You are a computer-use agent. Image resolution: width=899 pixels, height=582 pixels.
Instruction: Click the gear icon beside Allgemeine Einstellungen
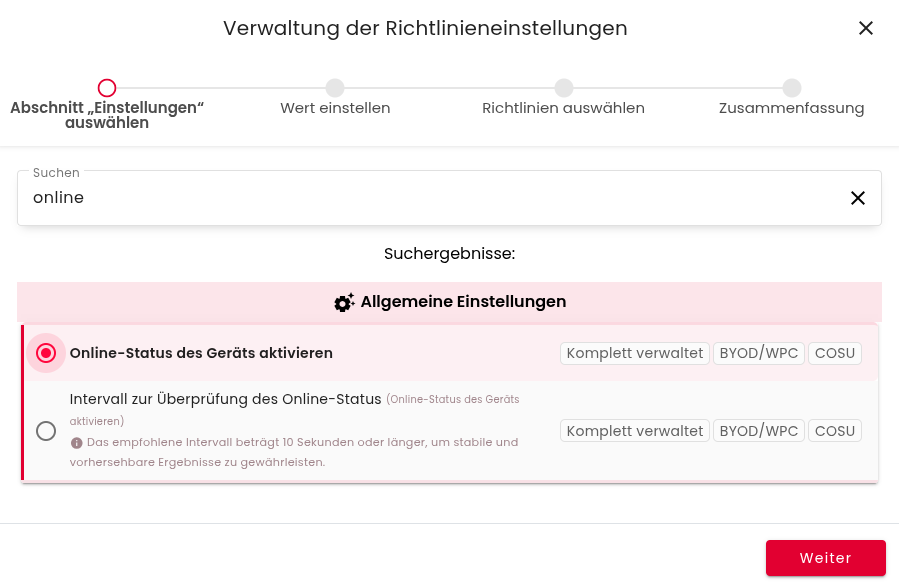(344, 302)
